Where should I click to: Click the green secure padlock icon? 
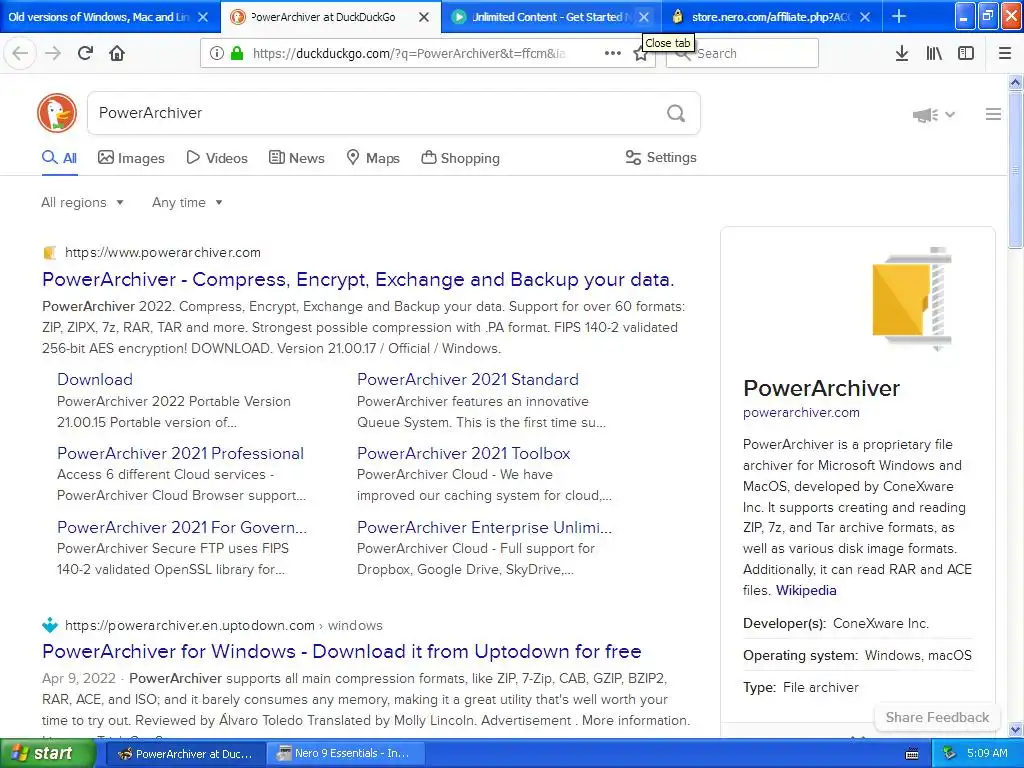point(237,54)
